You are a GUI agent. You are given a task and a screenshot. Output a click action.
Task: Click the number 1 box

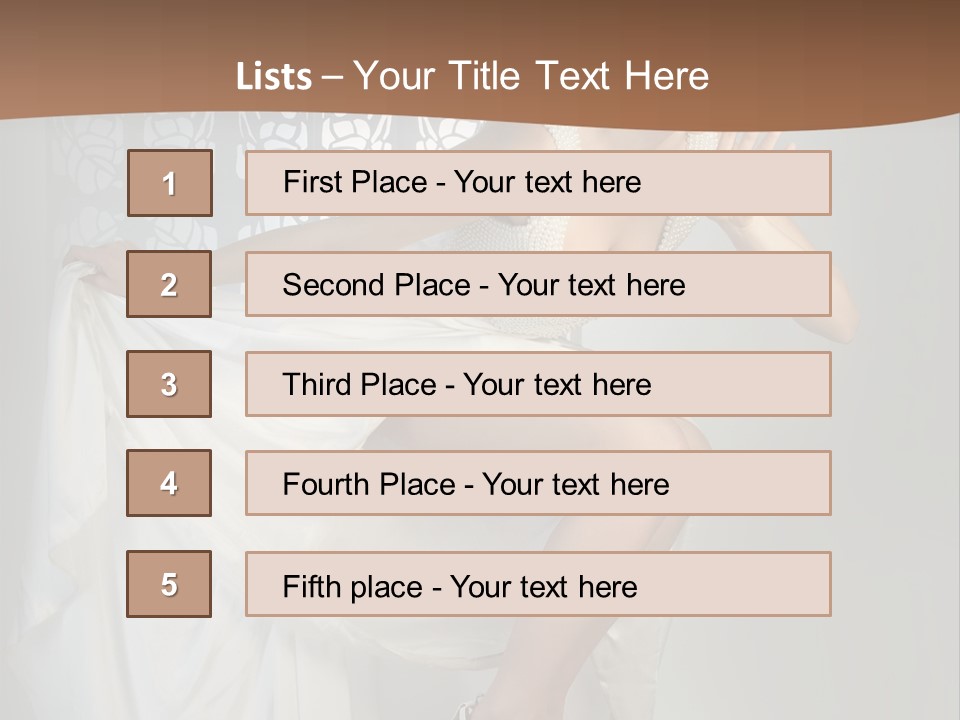click(x=170, y=183)
